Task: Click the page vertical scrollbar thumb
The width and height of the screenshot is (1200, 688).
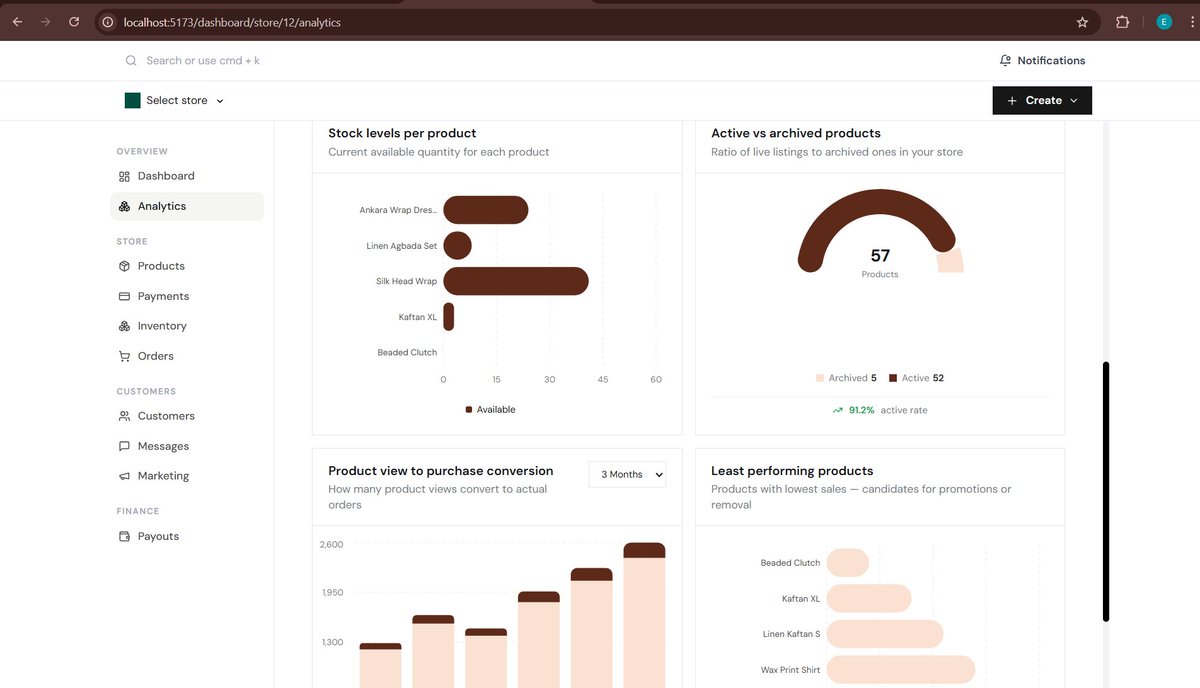Action: (1106, 492)
